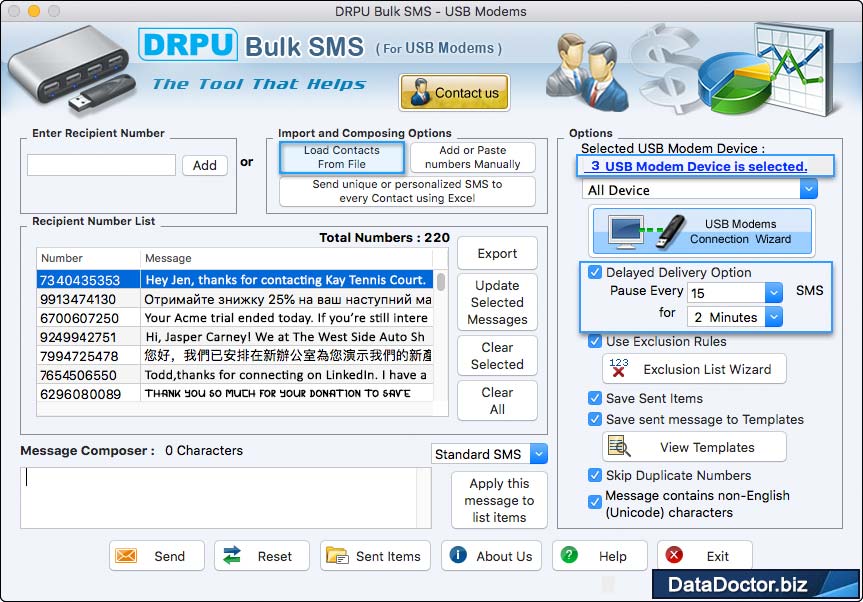Image resolution: width=863 pixels, height=602 pixels.
Task: Open the Pause Every 15 SMS dropdown
Action: pos(773,292)
